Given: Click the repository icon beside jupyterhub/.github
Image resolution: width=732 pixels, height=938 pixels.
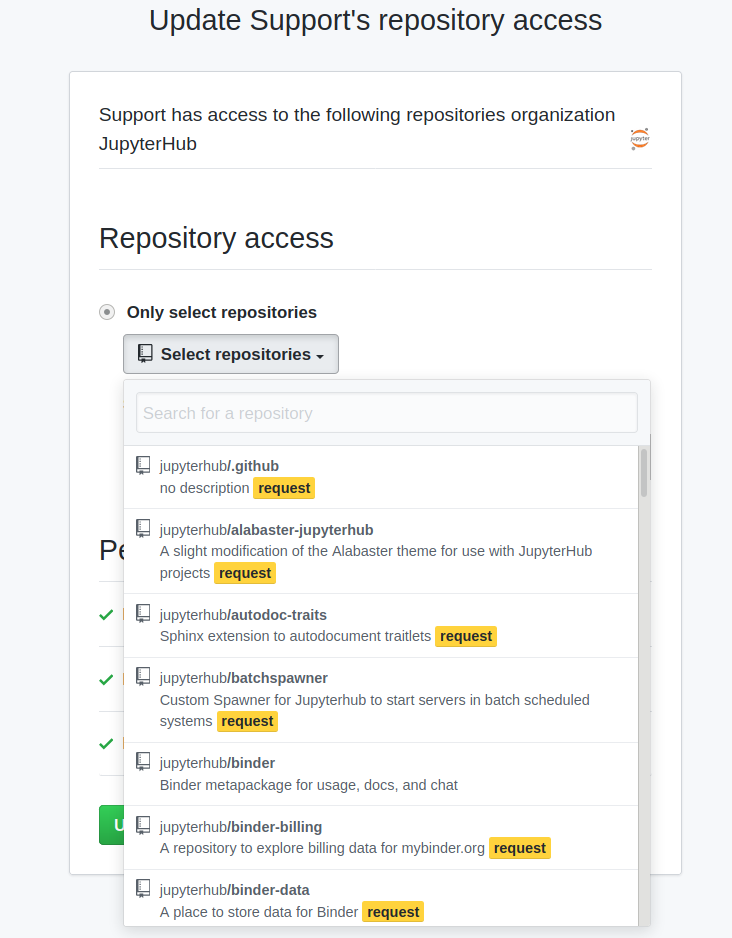Looking at the screenshot, I should pyautogui.click(x=142, y=463).
